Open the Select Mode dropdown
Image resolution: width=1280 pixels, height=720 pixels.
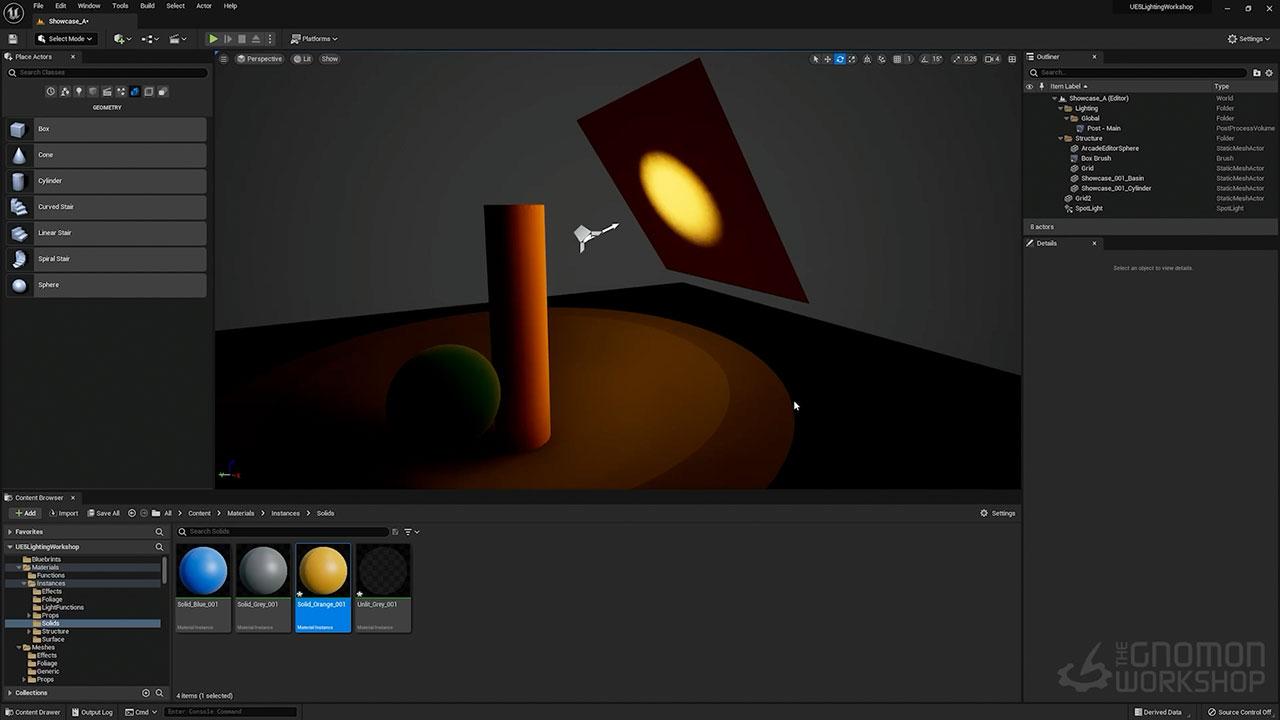[65, 39]
